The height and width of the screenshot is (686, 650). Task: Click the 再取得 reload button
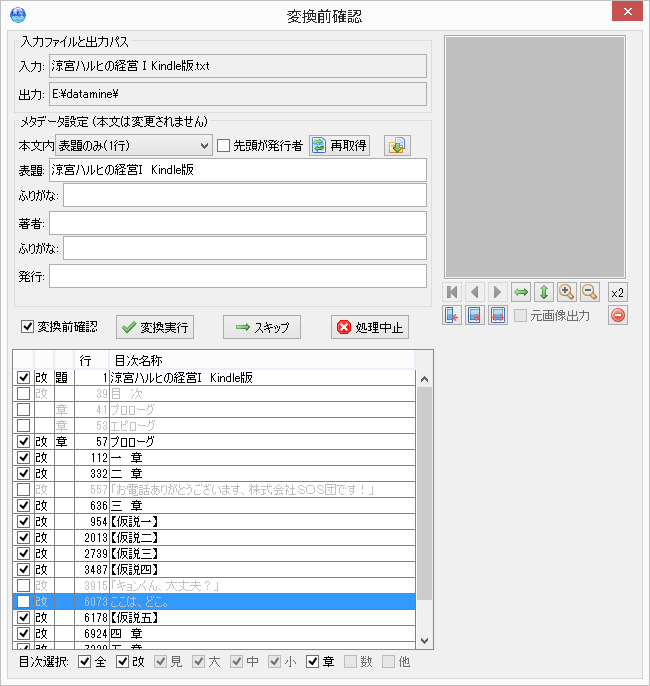point(339,146)
